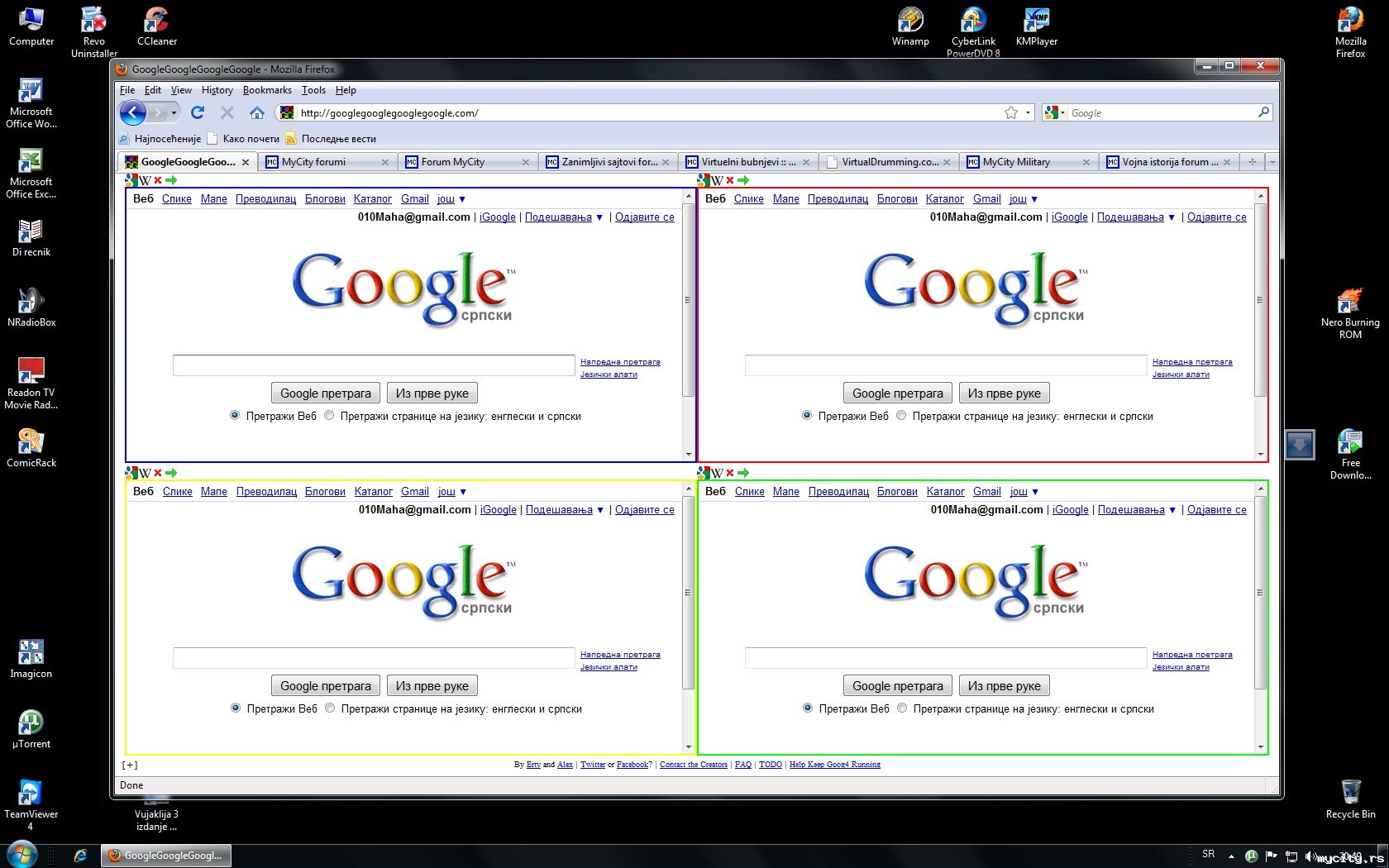
Task: Open the back/forward history dropdown arrow
Action: pos(174,112)
